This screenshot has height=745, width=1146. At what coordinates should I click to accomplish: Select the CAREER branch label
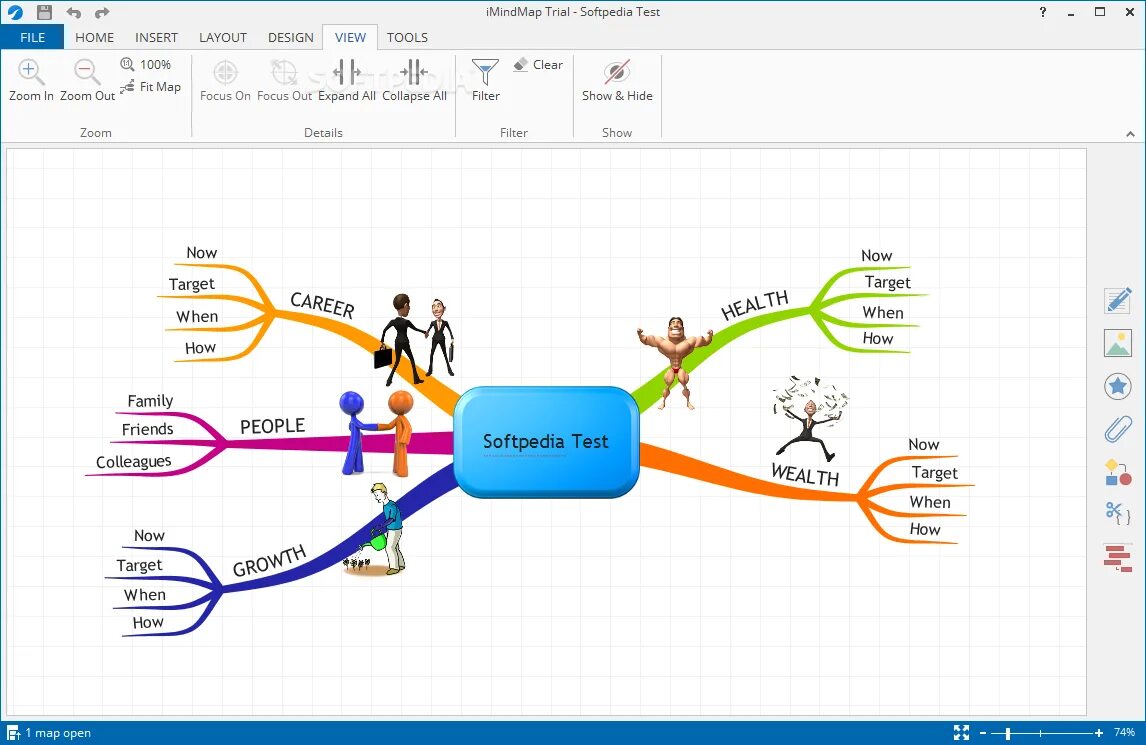[x=322, y=305]
